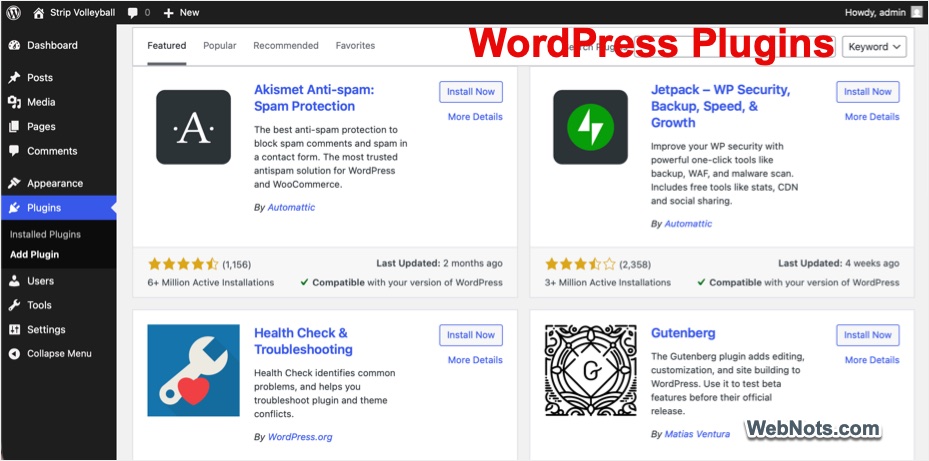
Task: Open the Jetpack WP Security title link
Action: (720, 107)
